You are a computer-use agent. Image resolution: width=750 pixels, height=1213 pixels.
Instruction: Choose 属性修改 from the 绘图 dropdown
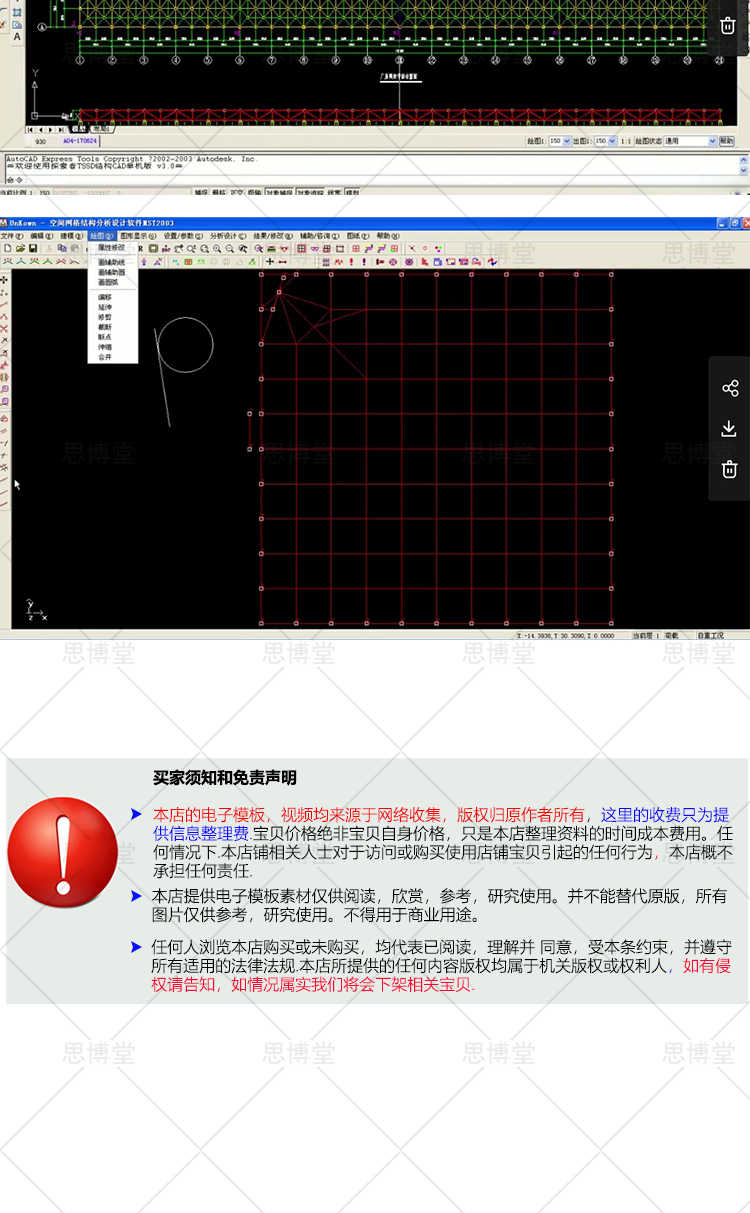(x=112, y=247)
